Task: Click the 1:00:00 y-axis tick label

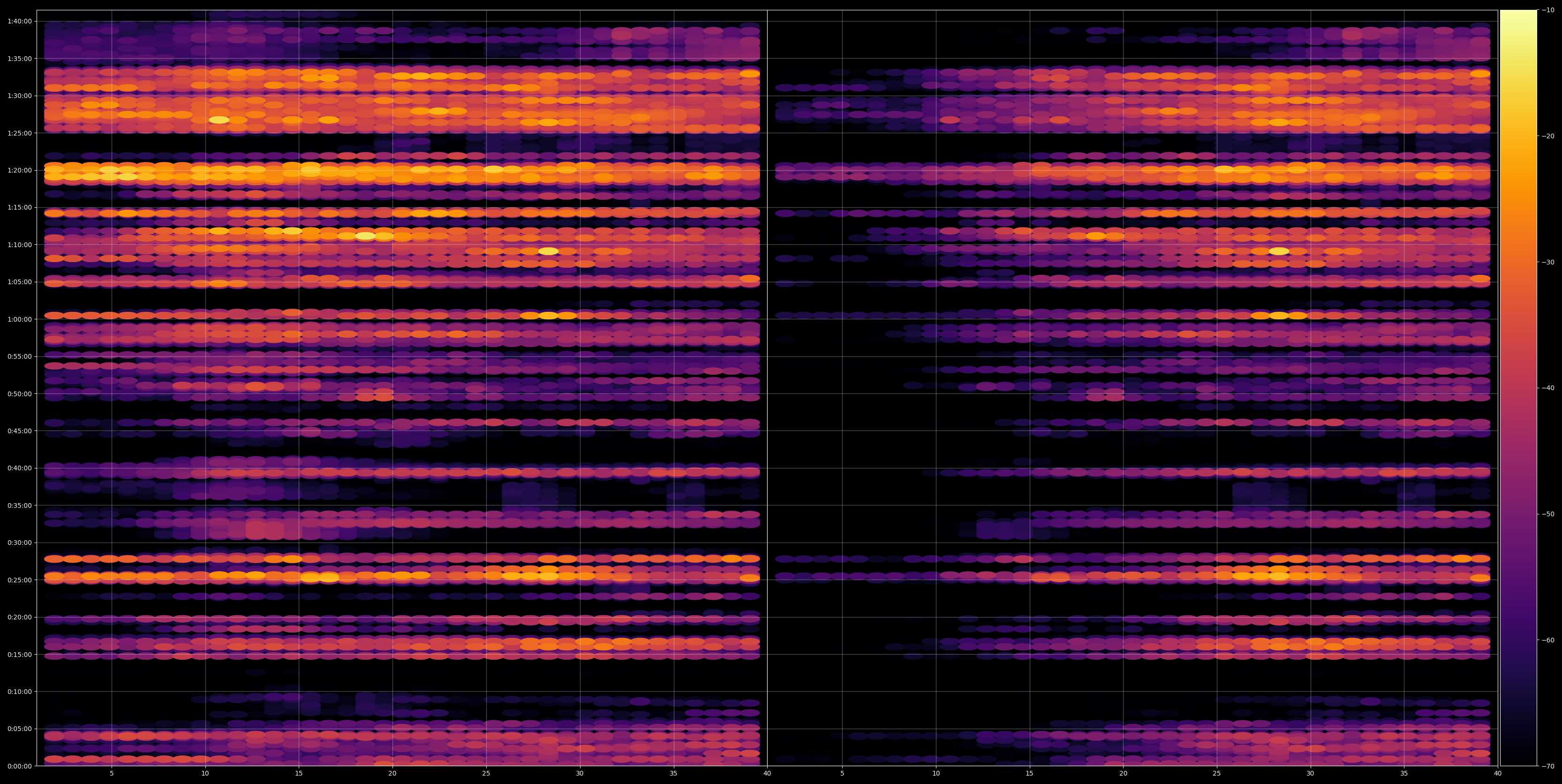Action: coord(19,319)
